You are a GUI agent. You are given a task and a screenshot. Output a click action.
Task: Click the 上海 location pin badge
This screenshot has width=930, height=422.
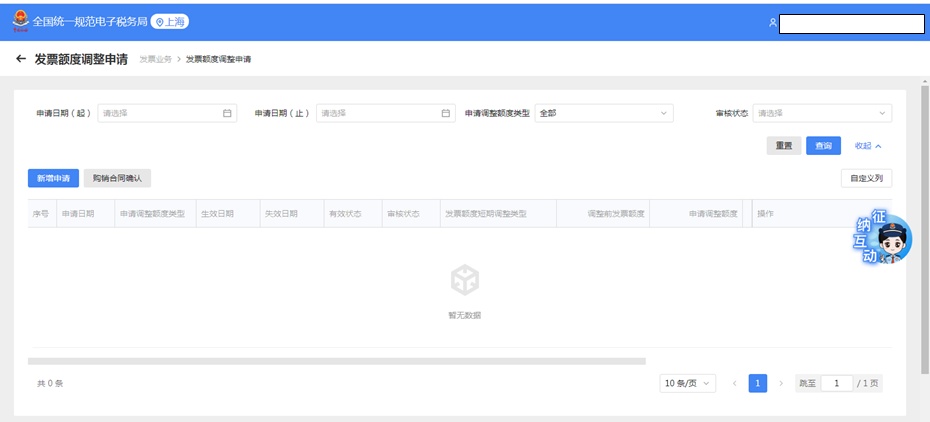point(169,21)
